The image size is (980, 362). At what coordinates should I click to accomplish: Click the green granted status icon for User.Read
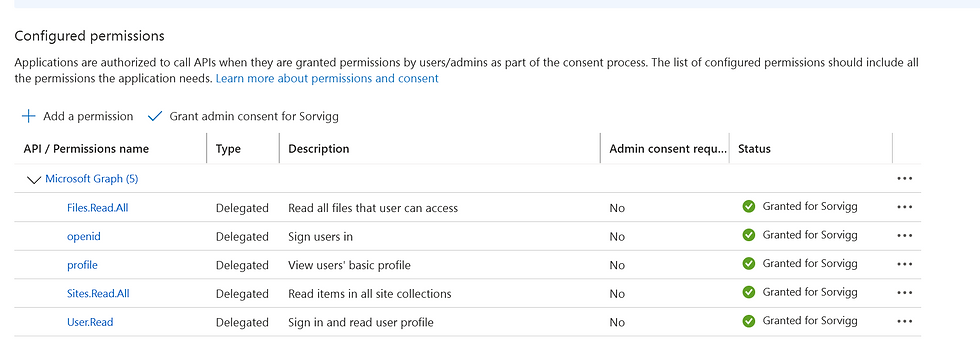[x=749, y=321]
